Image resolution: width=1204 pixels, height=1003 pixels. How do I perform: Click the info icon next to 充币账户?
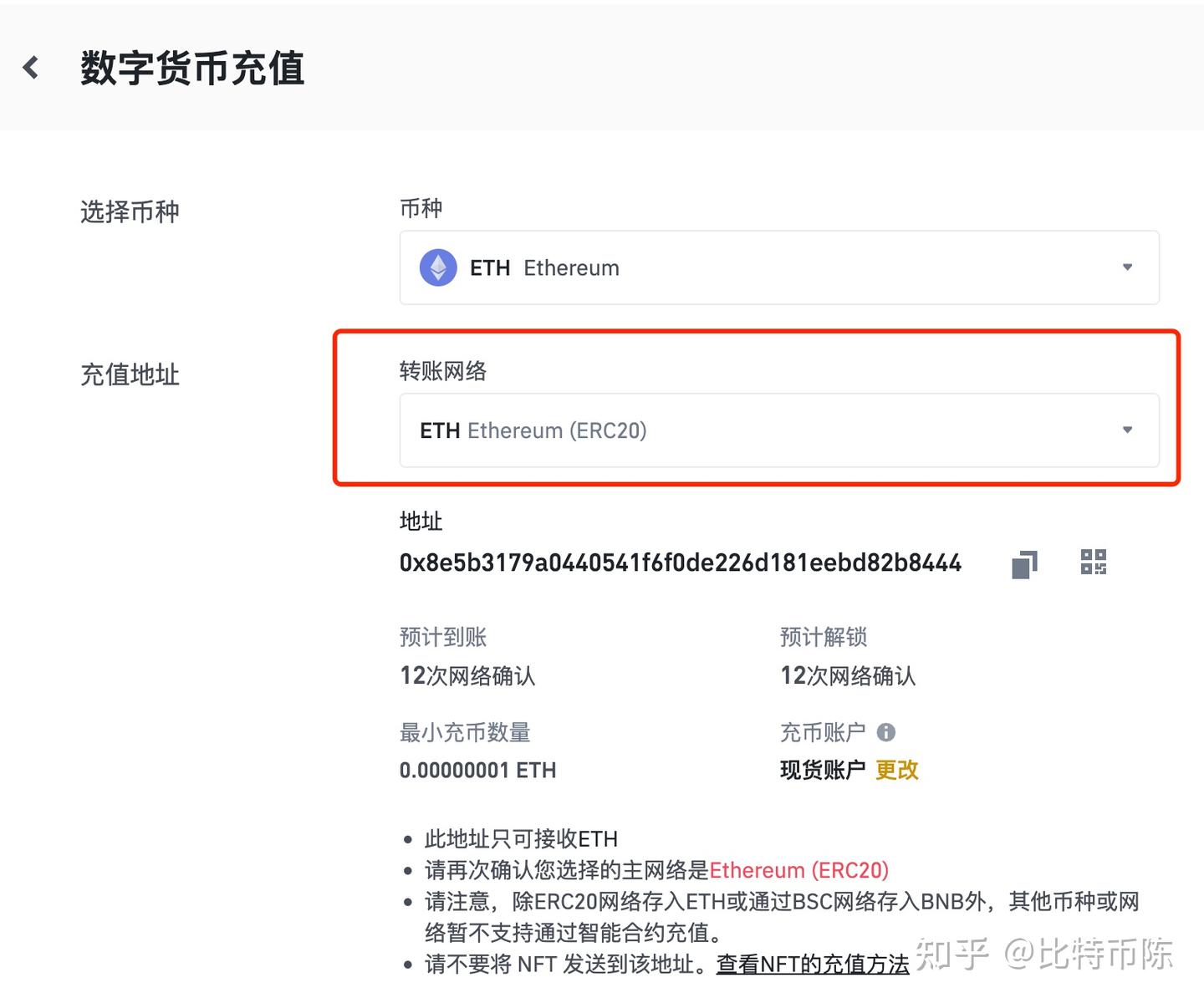(887, 732)
